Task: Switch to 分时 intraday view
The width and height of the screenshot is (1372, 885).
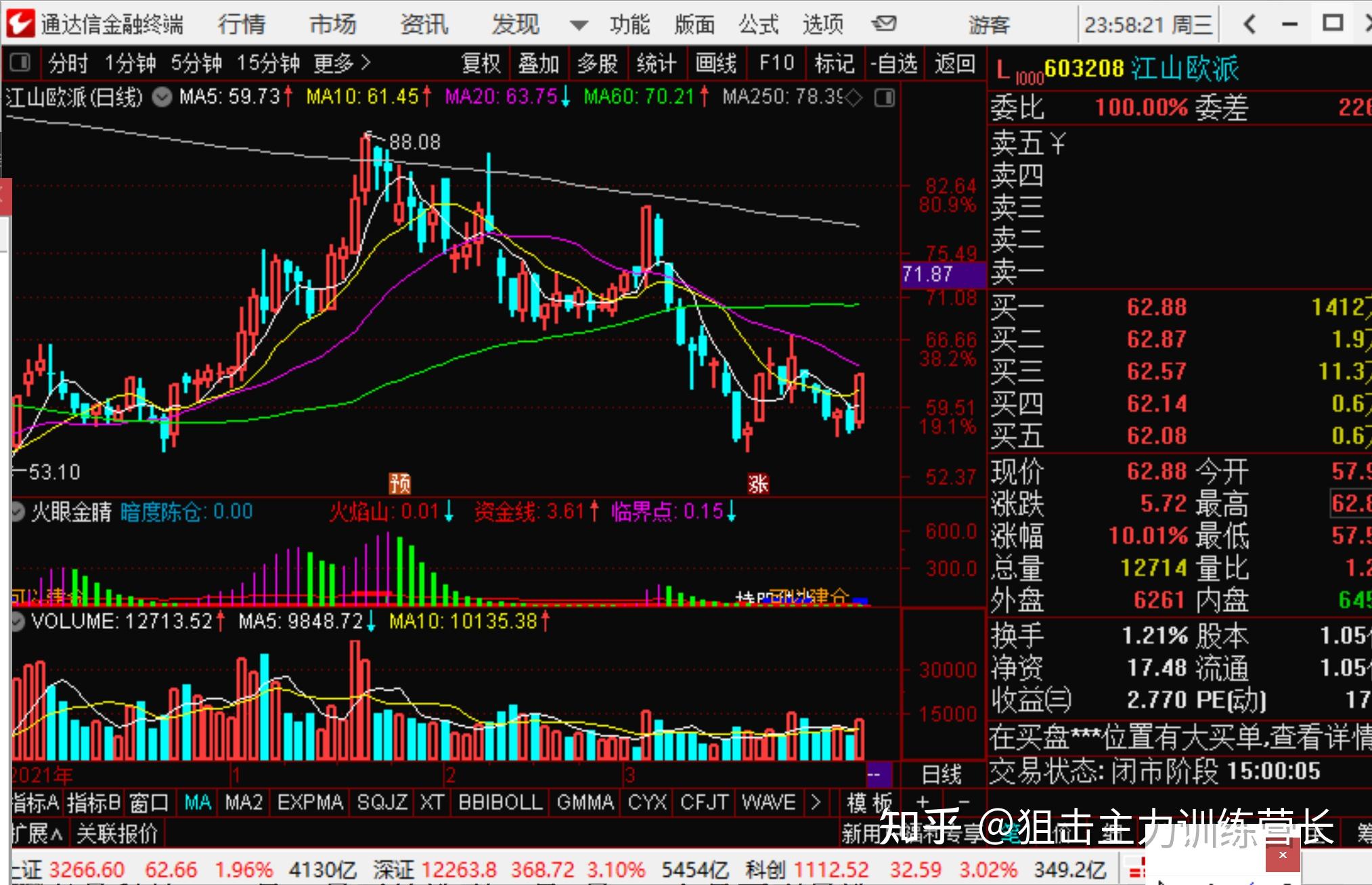Action: (68, 63)
